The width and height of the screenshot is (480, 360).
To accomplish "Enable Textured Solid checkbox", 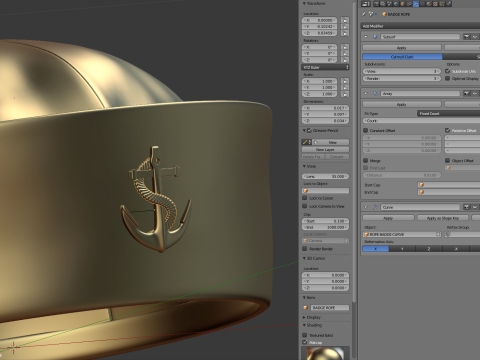I will (x=304, y=335).
